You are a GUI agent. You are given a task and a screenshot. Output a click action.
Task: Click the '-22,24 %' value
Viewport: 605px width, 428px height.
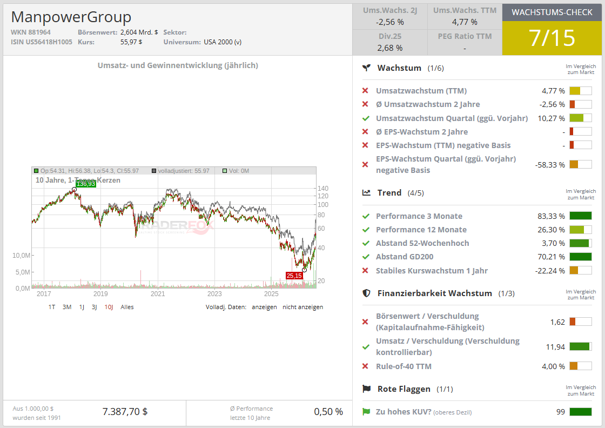(550, 271)
